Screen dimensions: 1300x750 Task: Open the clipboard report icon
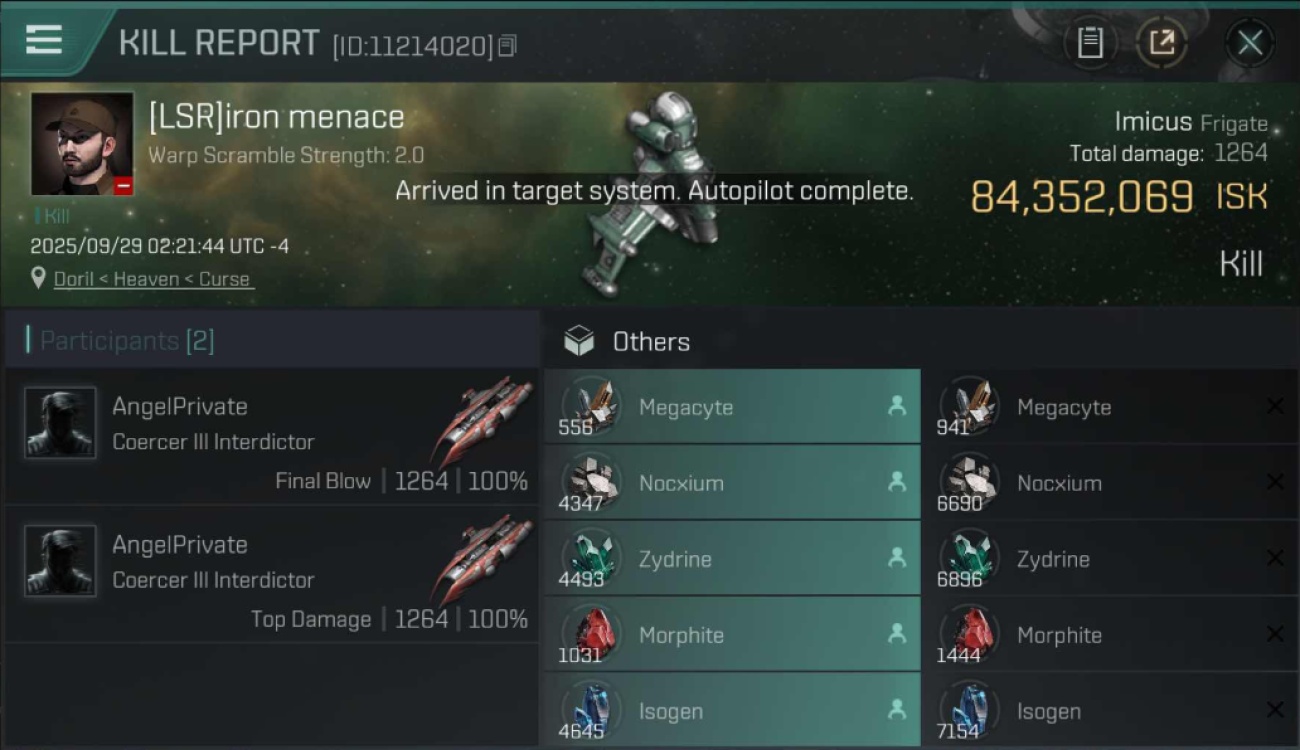tap(1089, 43)
